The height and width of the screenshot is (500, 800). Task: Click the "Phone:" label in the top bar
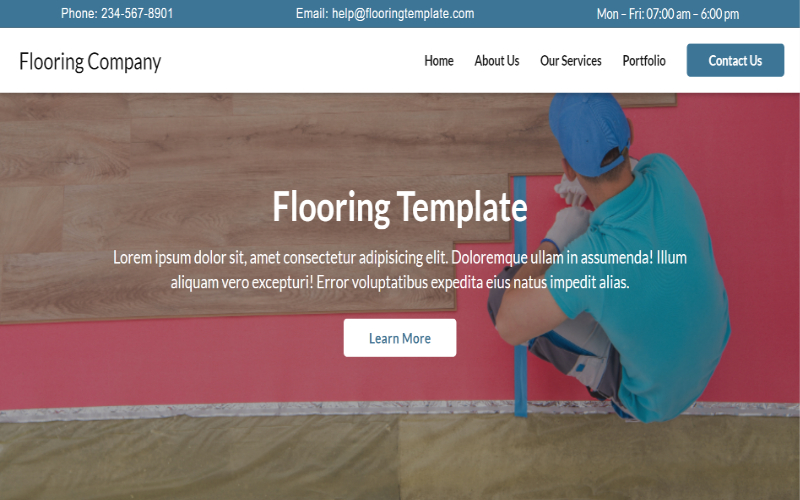pyautogui.click(x=79, y=13)
